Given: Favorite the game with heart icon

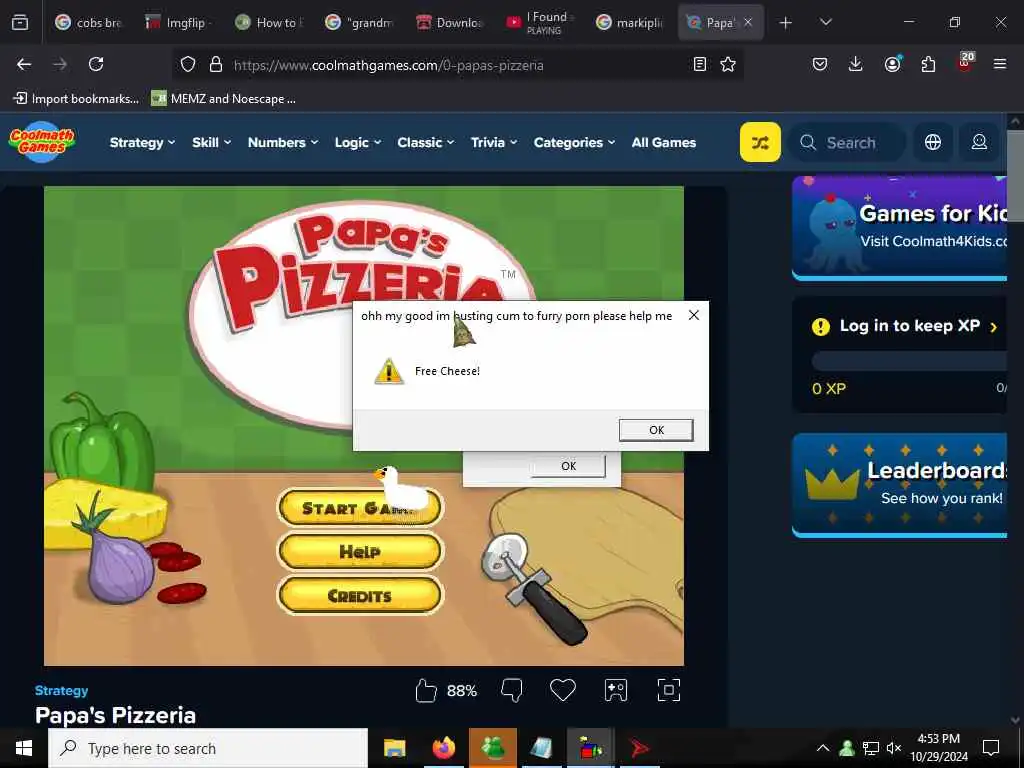Looking at the screenshot, I should pyautogui.click(x=562, y=690).
